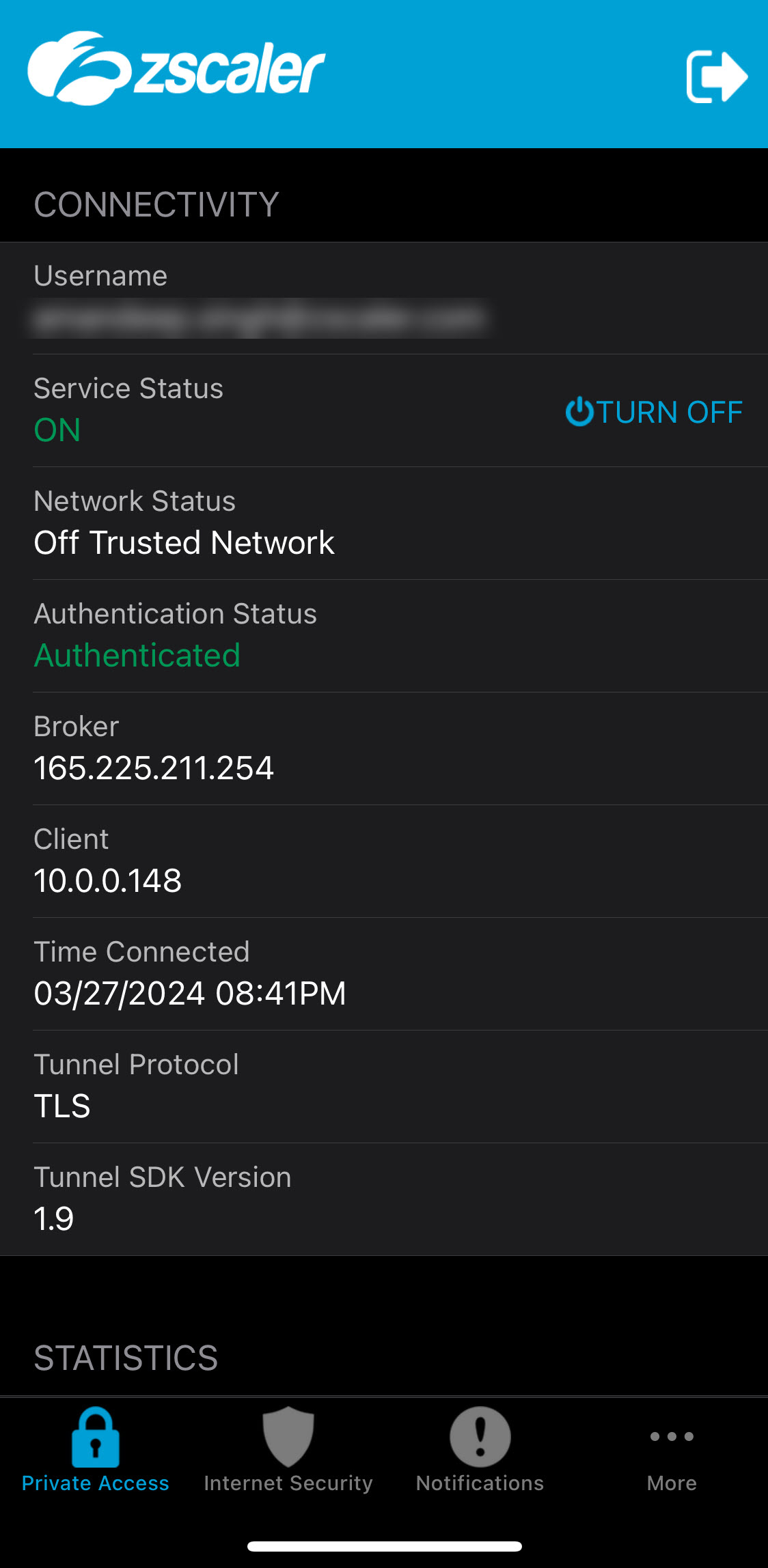The height and width of the screenshot is (1568, 768).
Task: Tap the green Authenticated status text
Action: [137, 656]
